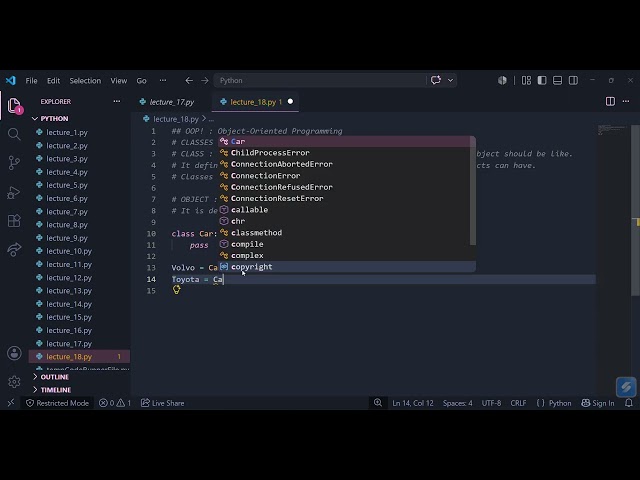Open the Explorer view in activity bar
This screenshot has width=640, height=480.
[x=14, y=106]
